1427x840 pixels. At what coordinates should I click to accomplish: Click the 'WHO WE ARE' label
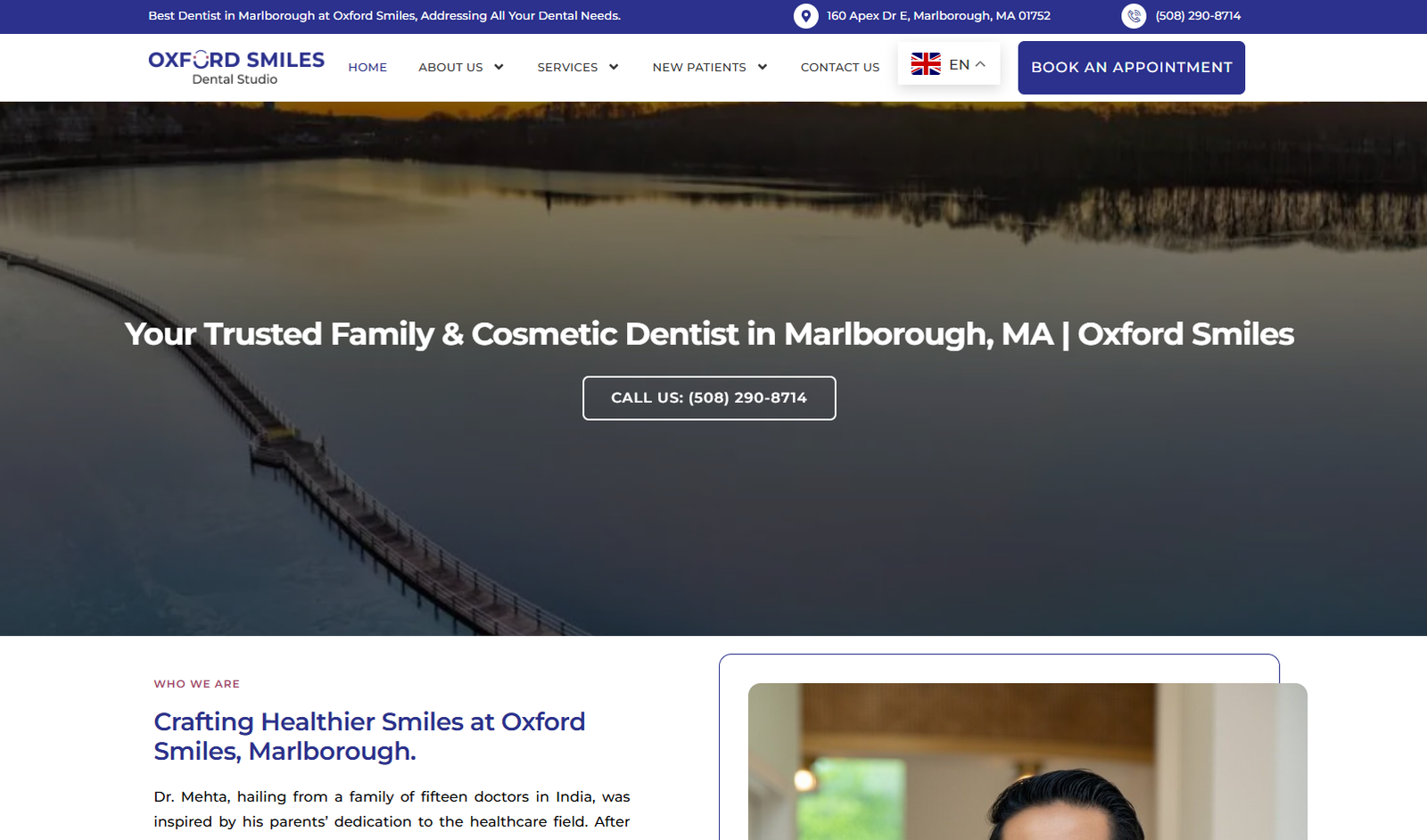[196, 684]
